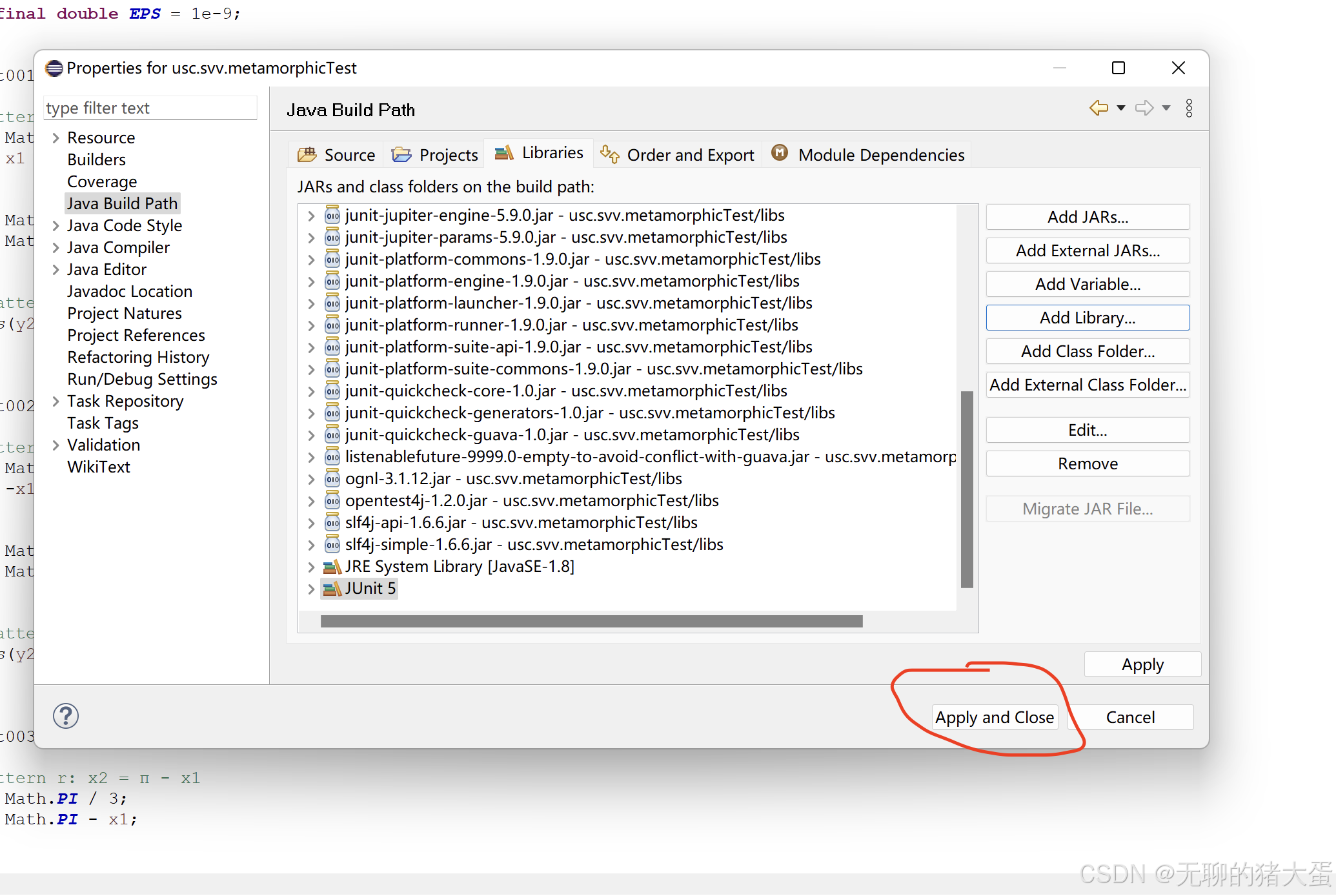Click the type filter text field

[150, 108]
